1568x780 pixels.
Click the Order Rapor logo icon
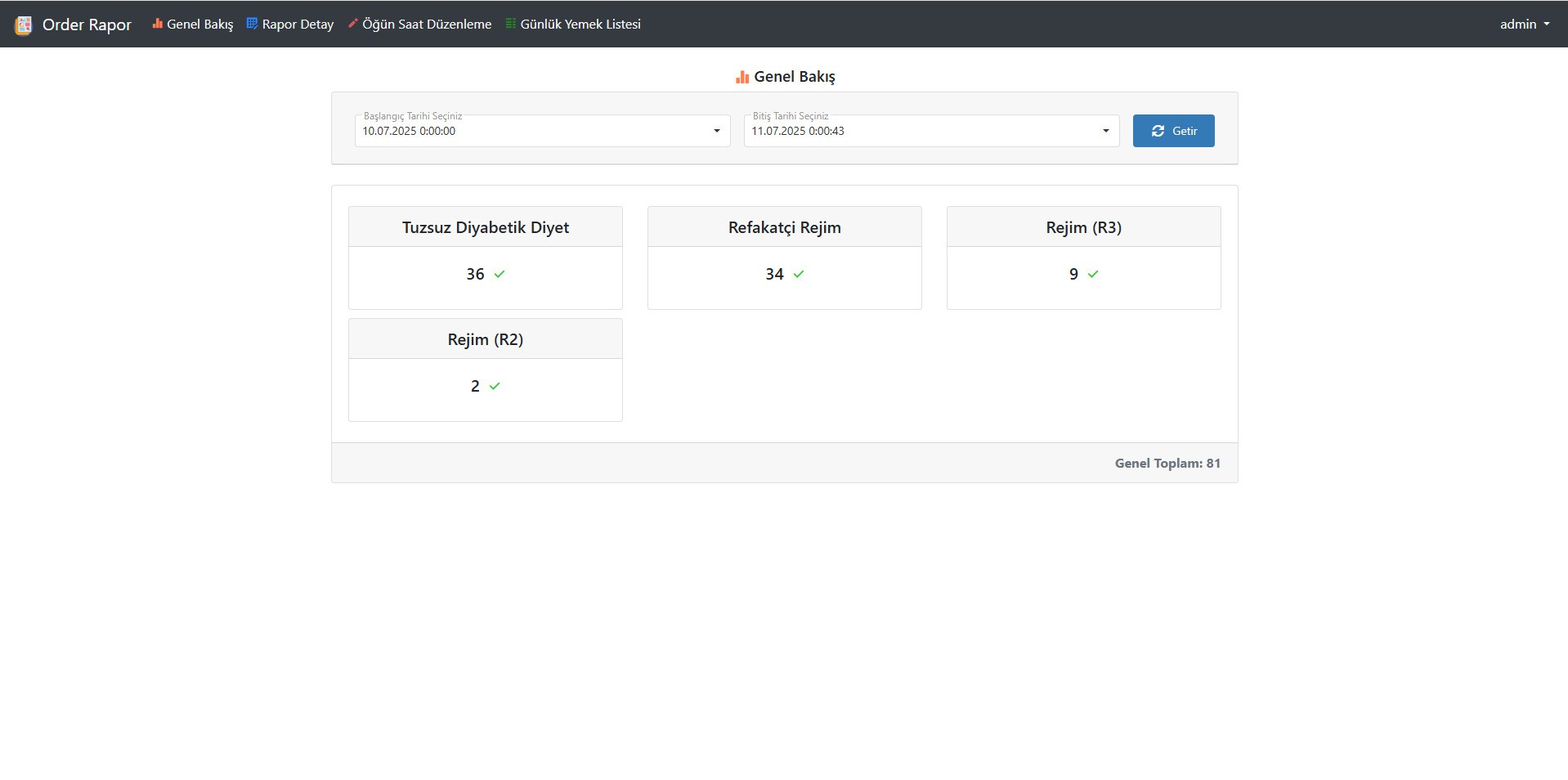tap(24, 25)
